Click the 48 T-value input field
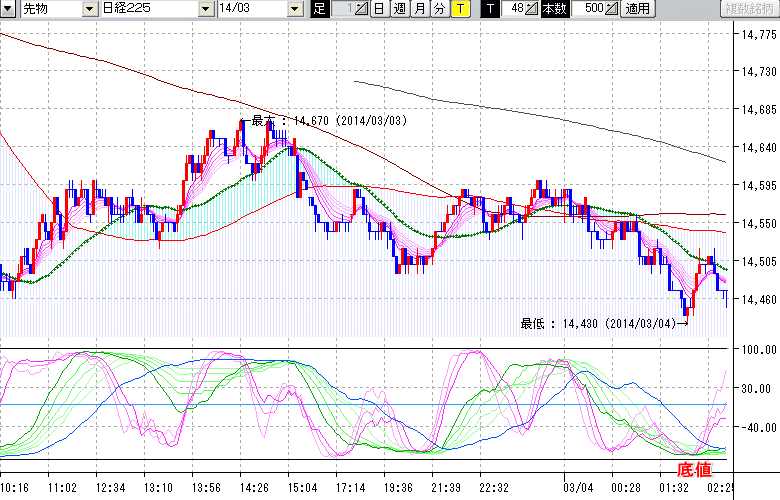Image resolution: width=780 pixels, height=500 pixels. 513,9
